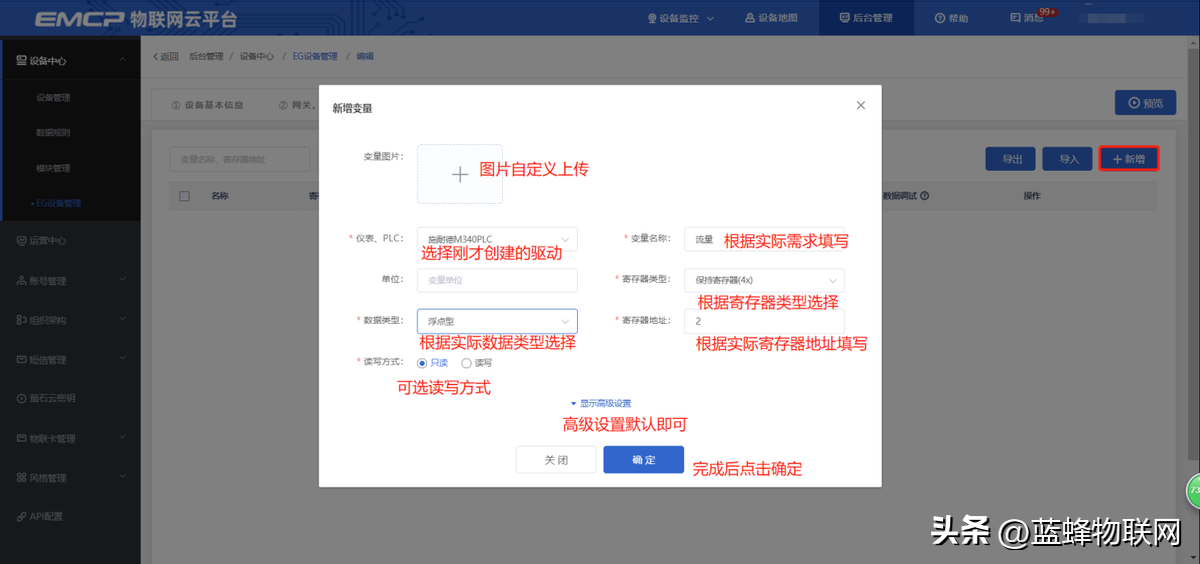Image resolution: width=1200 pixels, height=564 pixels.
Task: Click the plus icon to upload variable image
Action: tap(459, 175)
